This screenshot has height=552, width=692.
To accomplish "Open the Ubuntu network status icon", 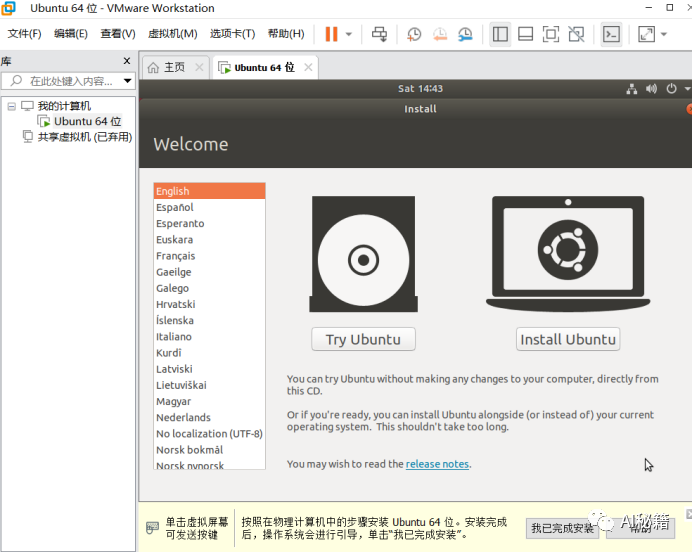I will point(632,89).
